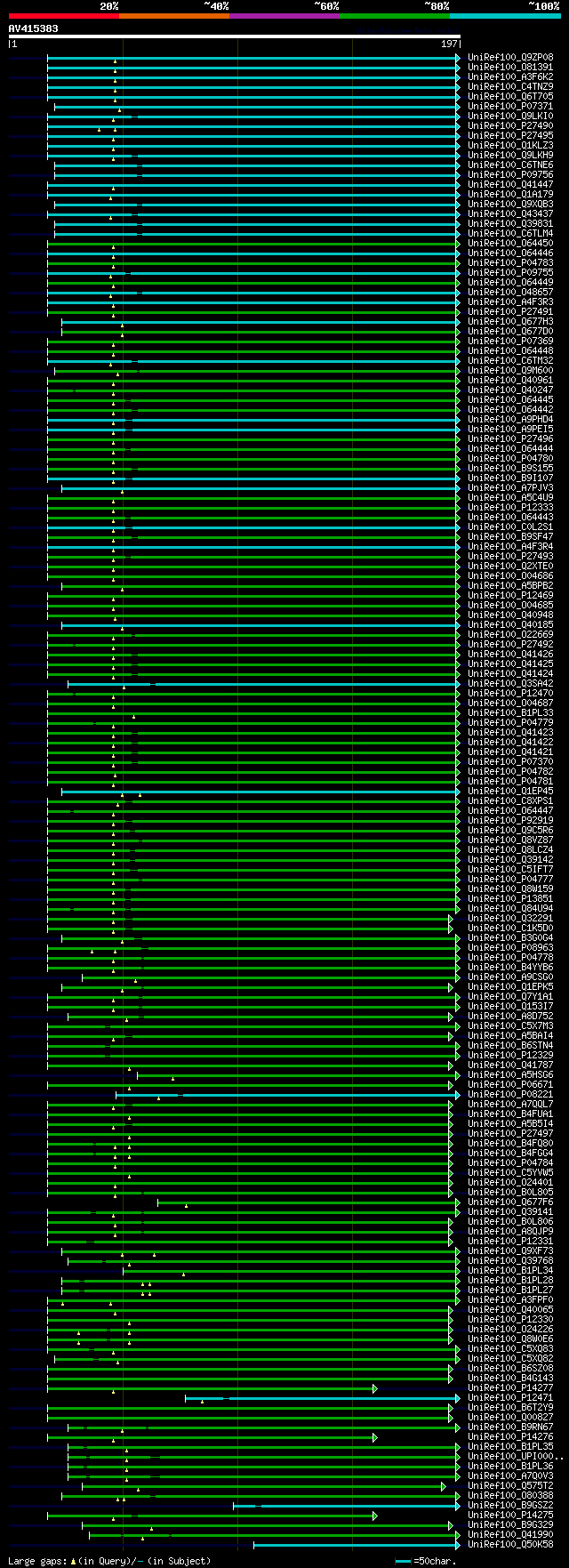Click the green ~80% identity legend segment
The width and height of the screenshot is (569, 1568).
[395, 16]
